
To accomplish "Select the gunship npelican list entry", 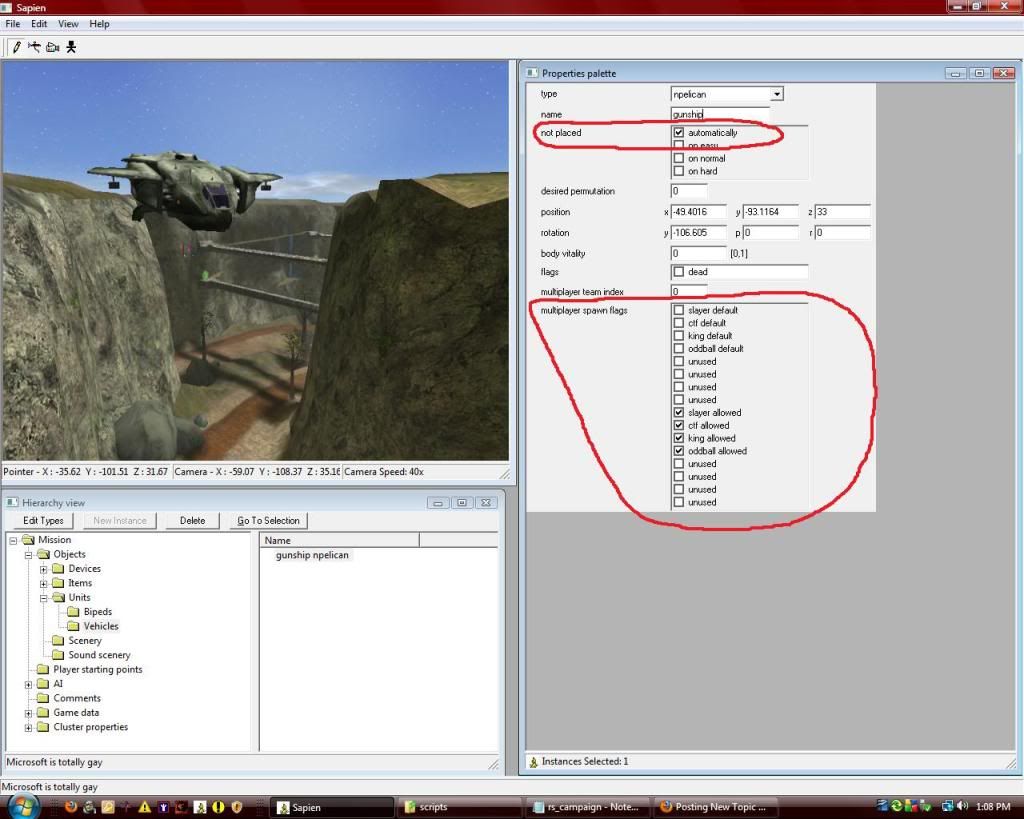I will click(x=312, y=555).
